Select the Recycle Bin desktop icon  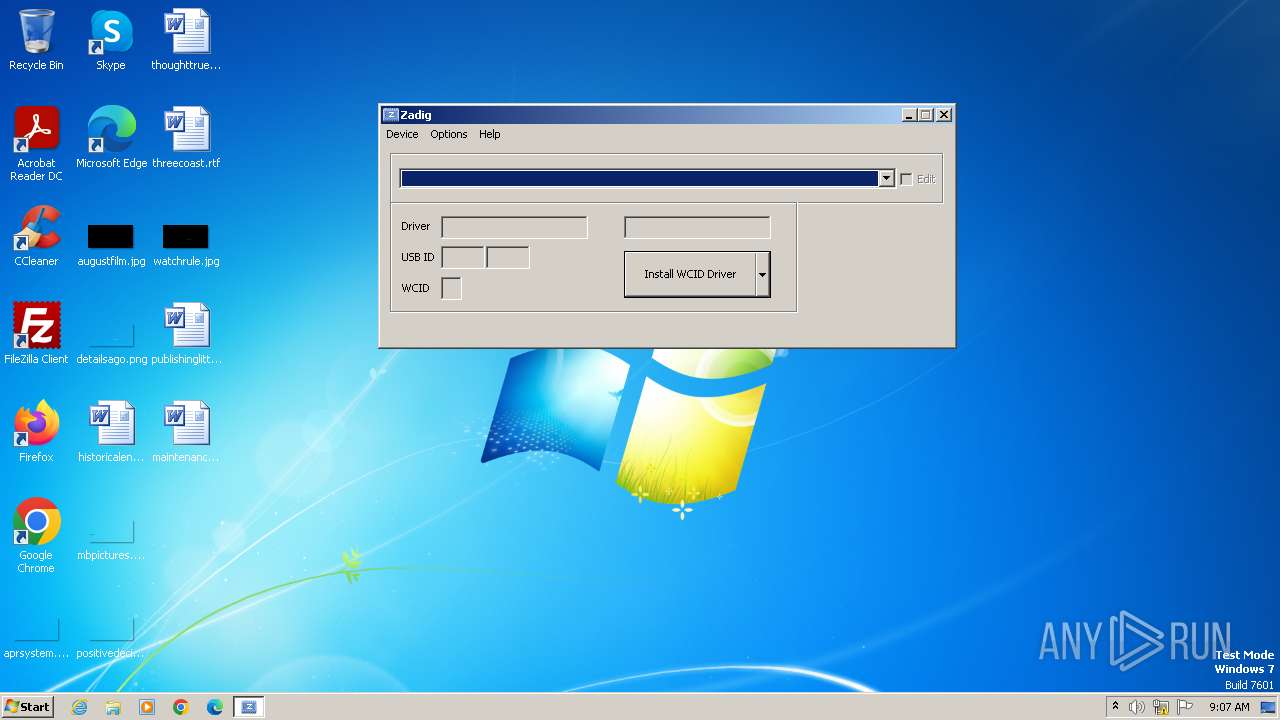(36, 41)
